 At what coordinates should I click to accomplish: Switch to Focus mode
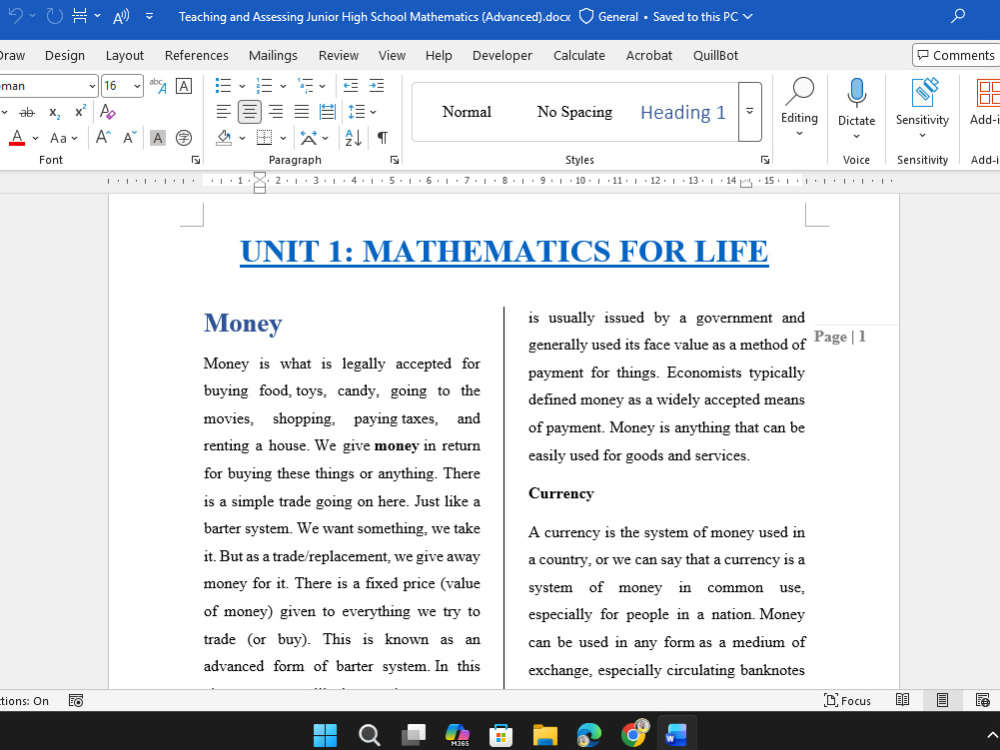848,700
